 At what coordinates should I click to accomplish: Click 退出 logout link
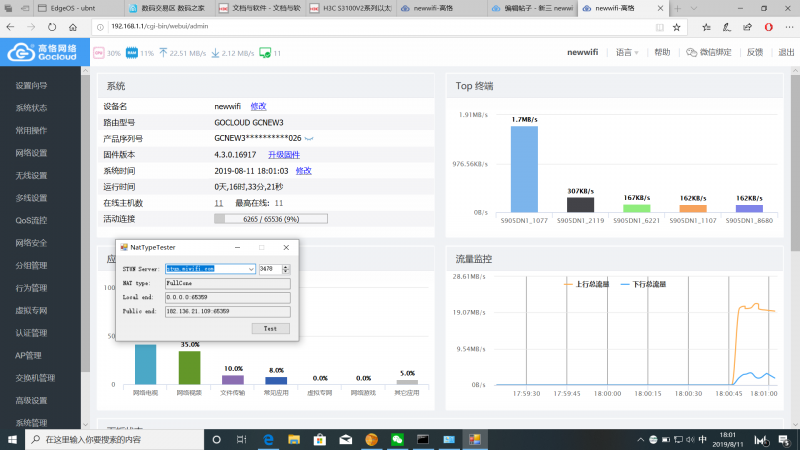786,53
